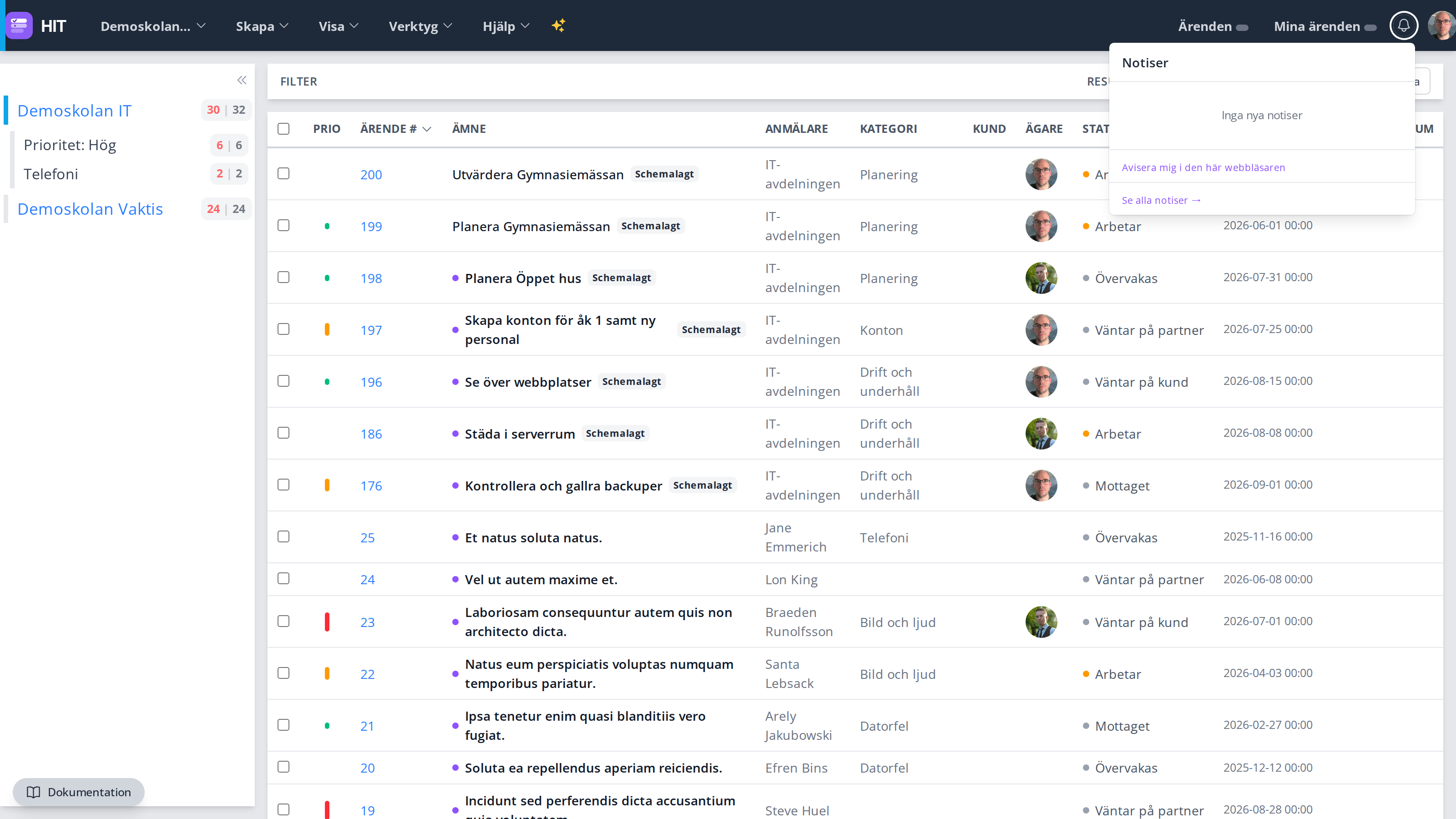
Task: Select the checkbox for ticket 21
Action: 283,725
